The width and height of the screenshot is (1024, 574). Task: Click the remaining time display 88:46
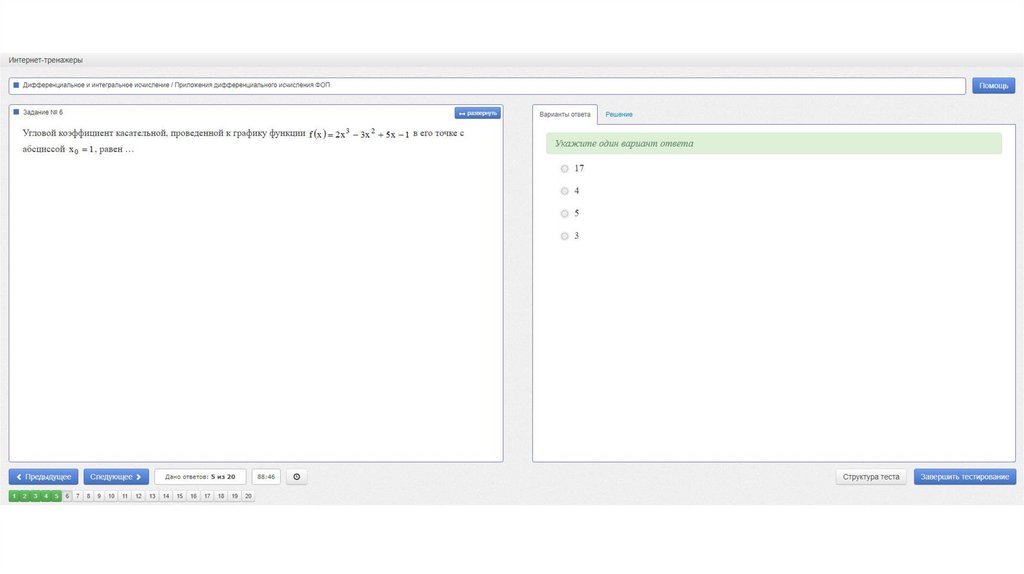[265, 477]
